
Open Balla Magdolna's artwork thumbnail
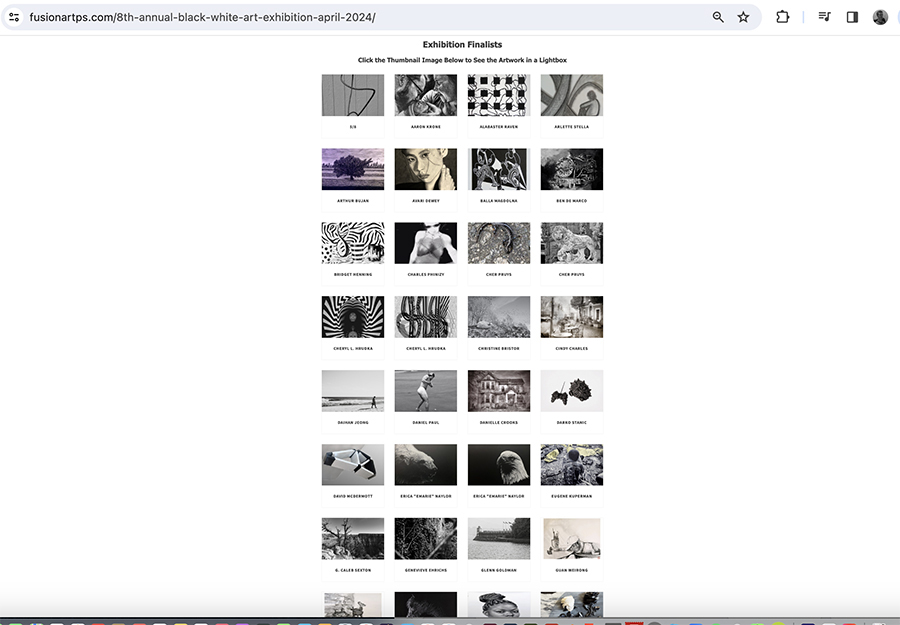[499, 169]
